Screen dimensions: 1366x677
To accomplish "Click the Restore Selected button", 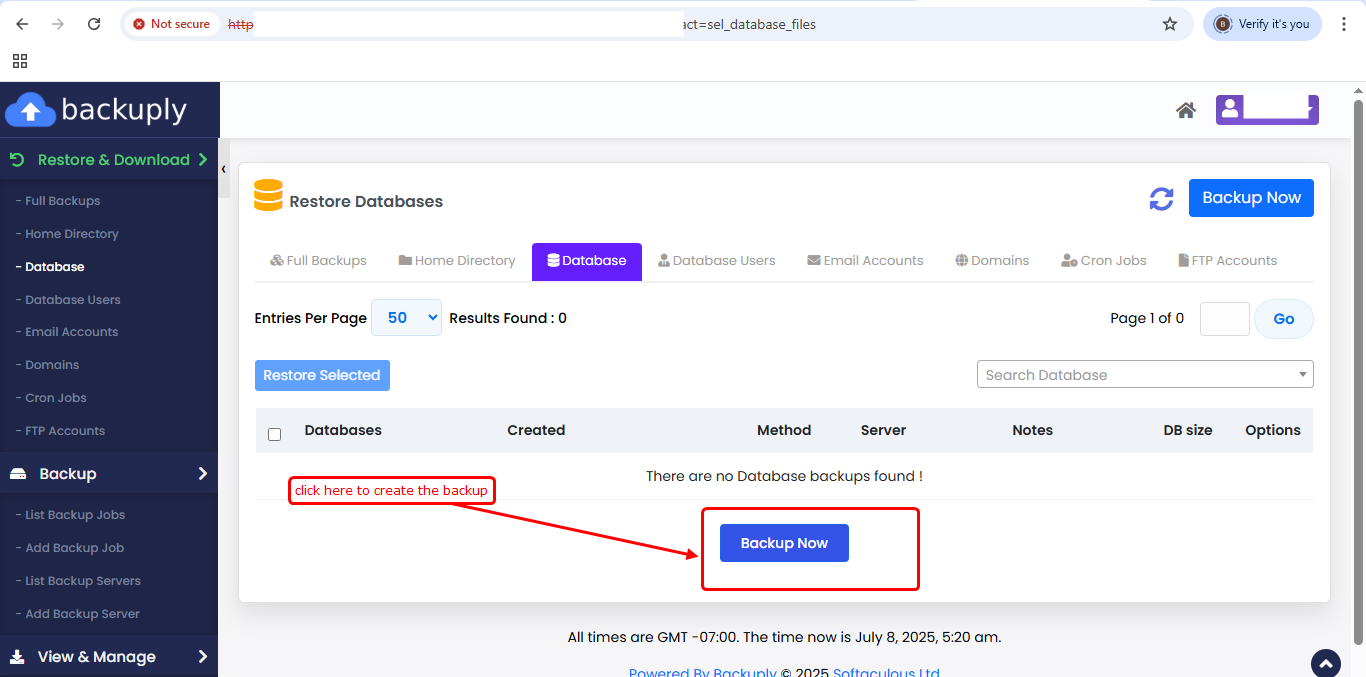I will coord(322,375).
